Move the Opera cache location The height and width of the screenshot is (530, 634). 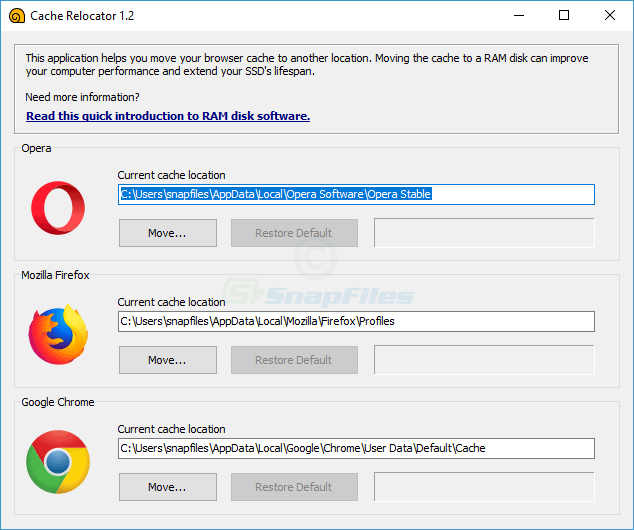[x=168, y=233]
